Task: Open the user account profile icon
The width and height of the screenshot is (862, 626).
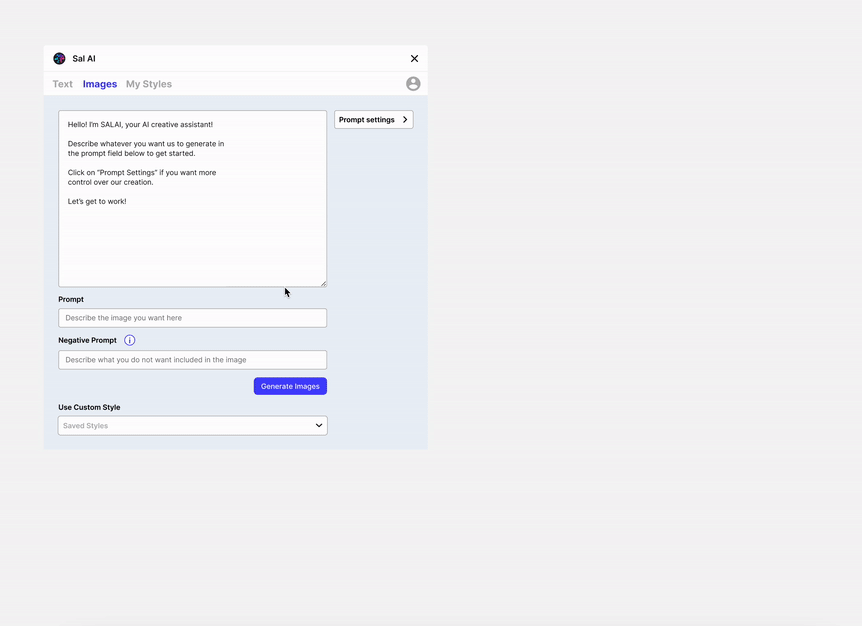Action: (x=413, y=84)
